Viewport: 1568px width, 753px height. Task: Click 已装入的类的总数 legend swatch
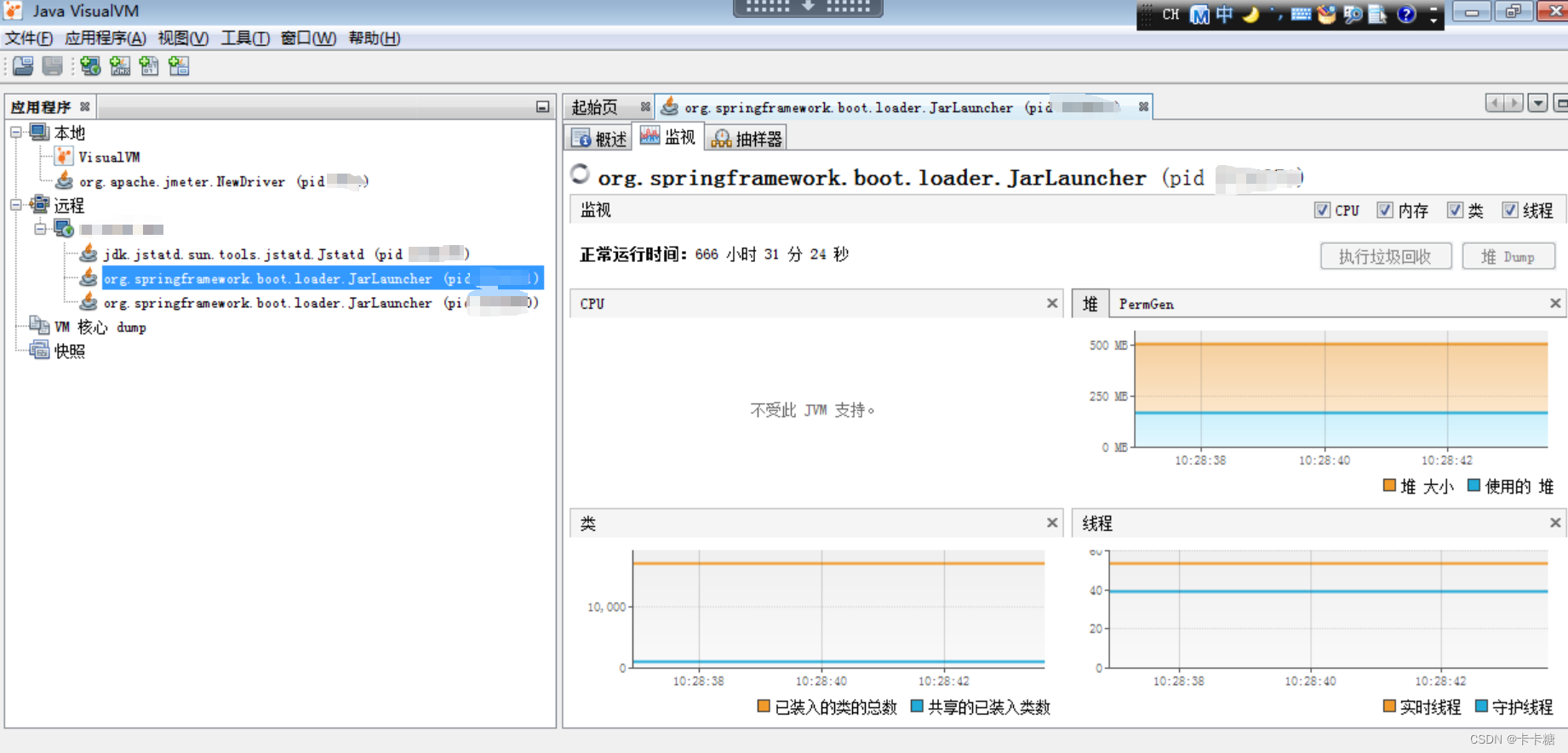coord(764,706)
